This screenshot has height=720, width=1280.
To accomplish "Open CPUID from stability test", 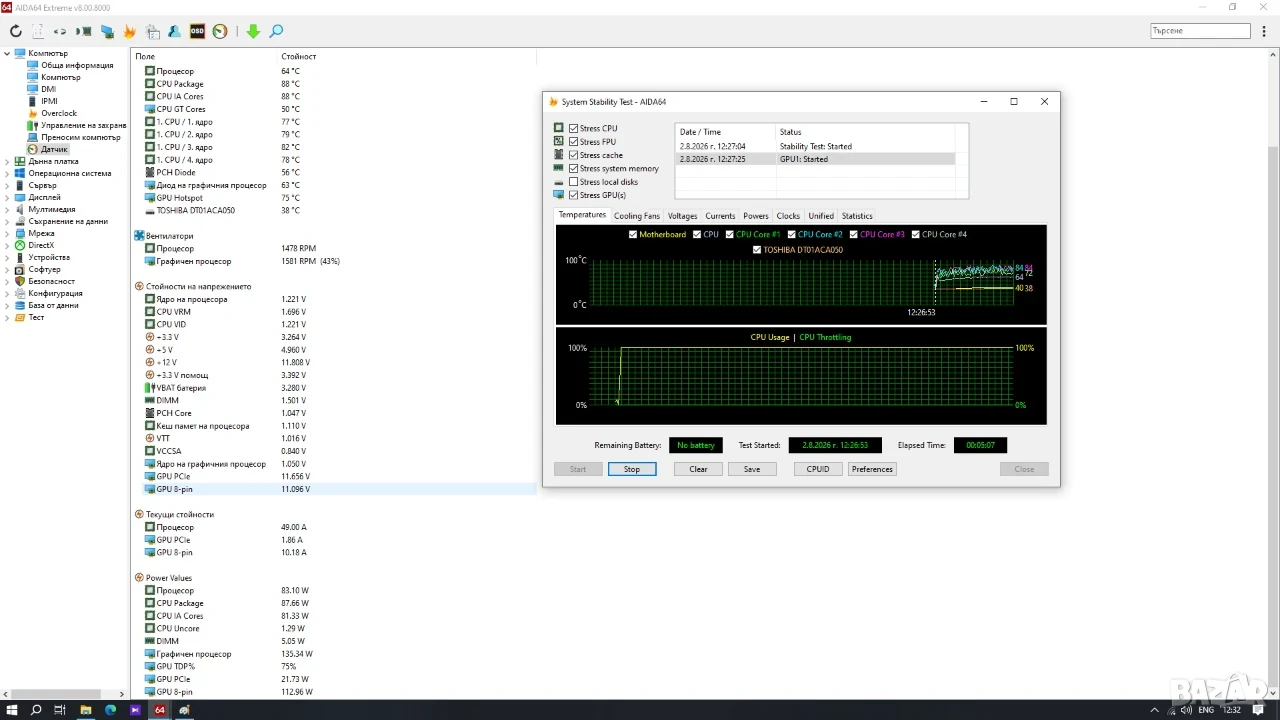I will [x=818, y=469].
